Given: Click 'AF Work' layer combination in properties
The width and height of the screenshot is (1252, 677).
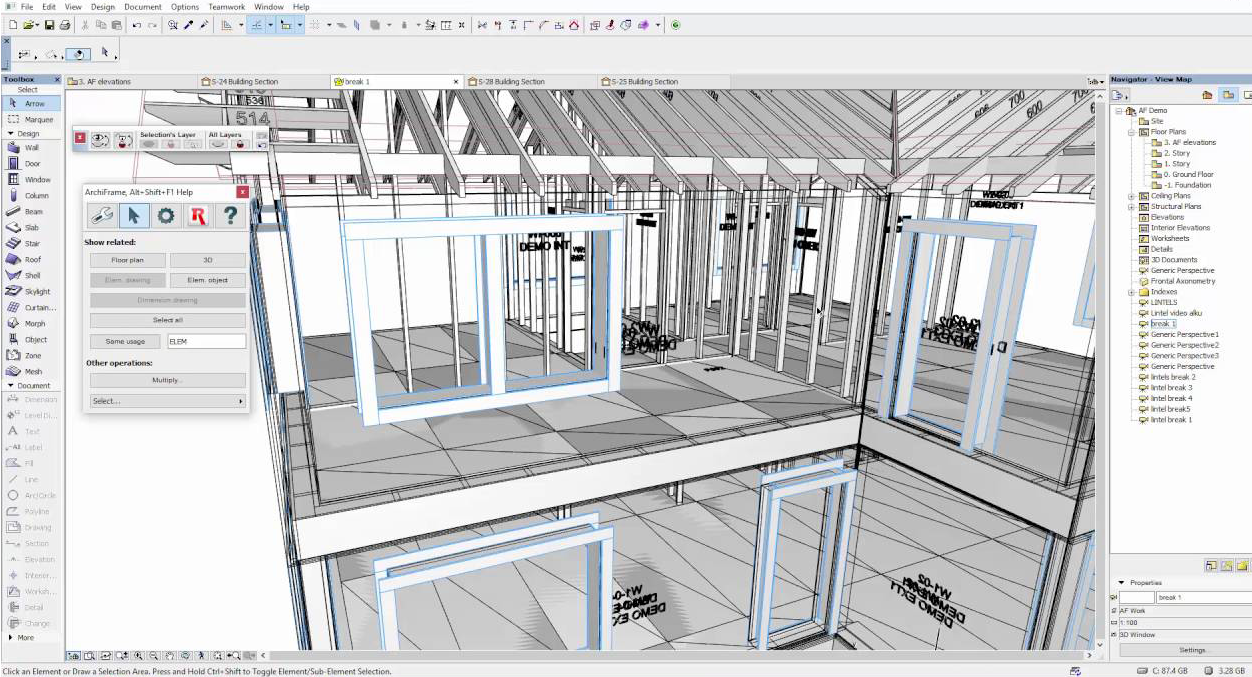Looking at the screenshot, I should click(x=1184, y=610).
